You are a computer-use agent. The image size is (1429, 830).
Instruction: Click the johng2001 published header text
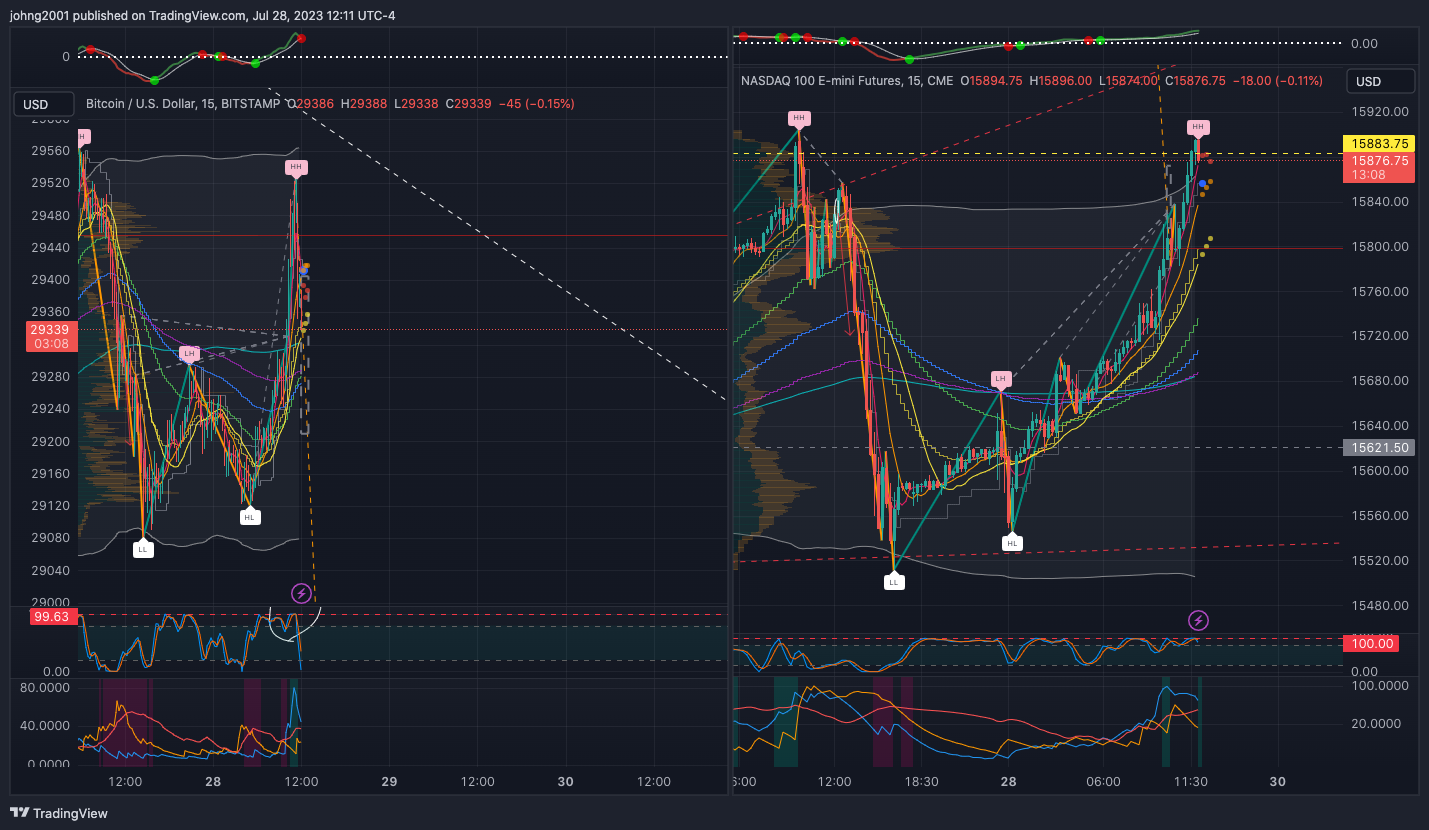pos(202,15)
